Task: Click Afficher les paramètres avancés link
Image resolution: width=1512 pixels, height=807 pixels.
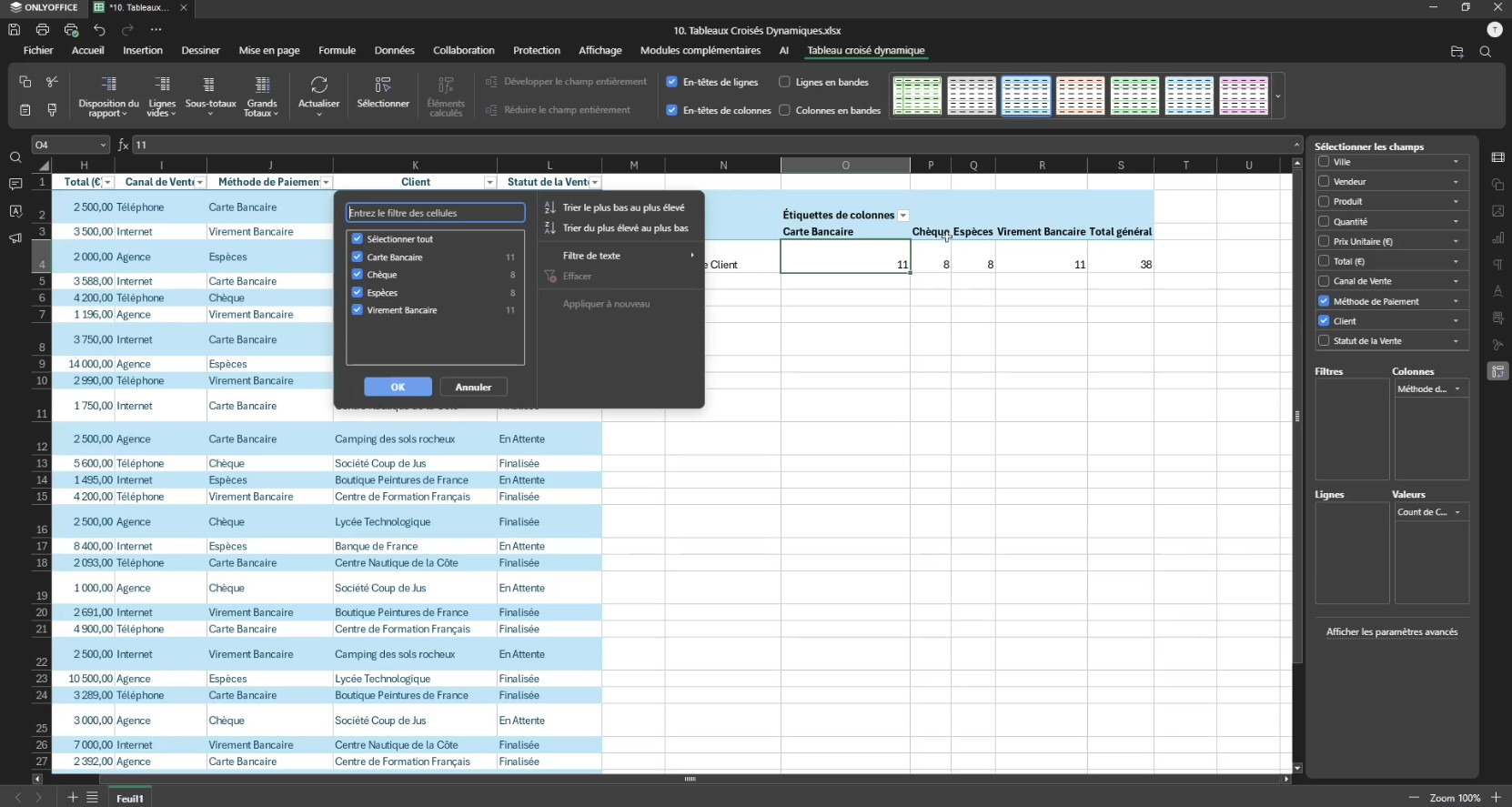Action: pyautogui.click(x=1391, y=632)
